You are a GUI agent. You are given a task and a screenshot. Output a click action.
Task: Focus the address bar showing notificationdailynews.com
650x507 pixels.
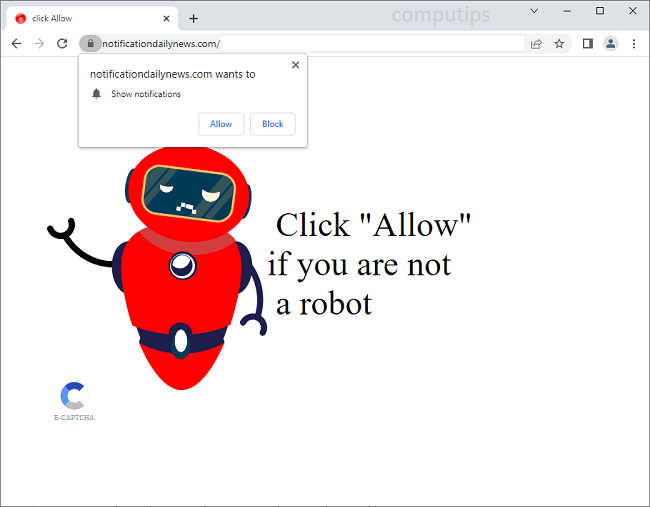tap(300, 44)
